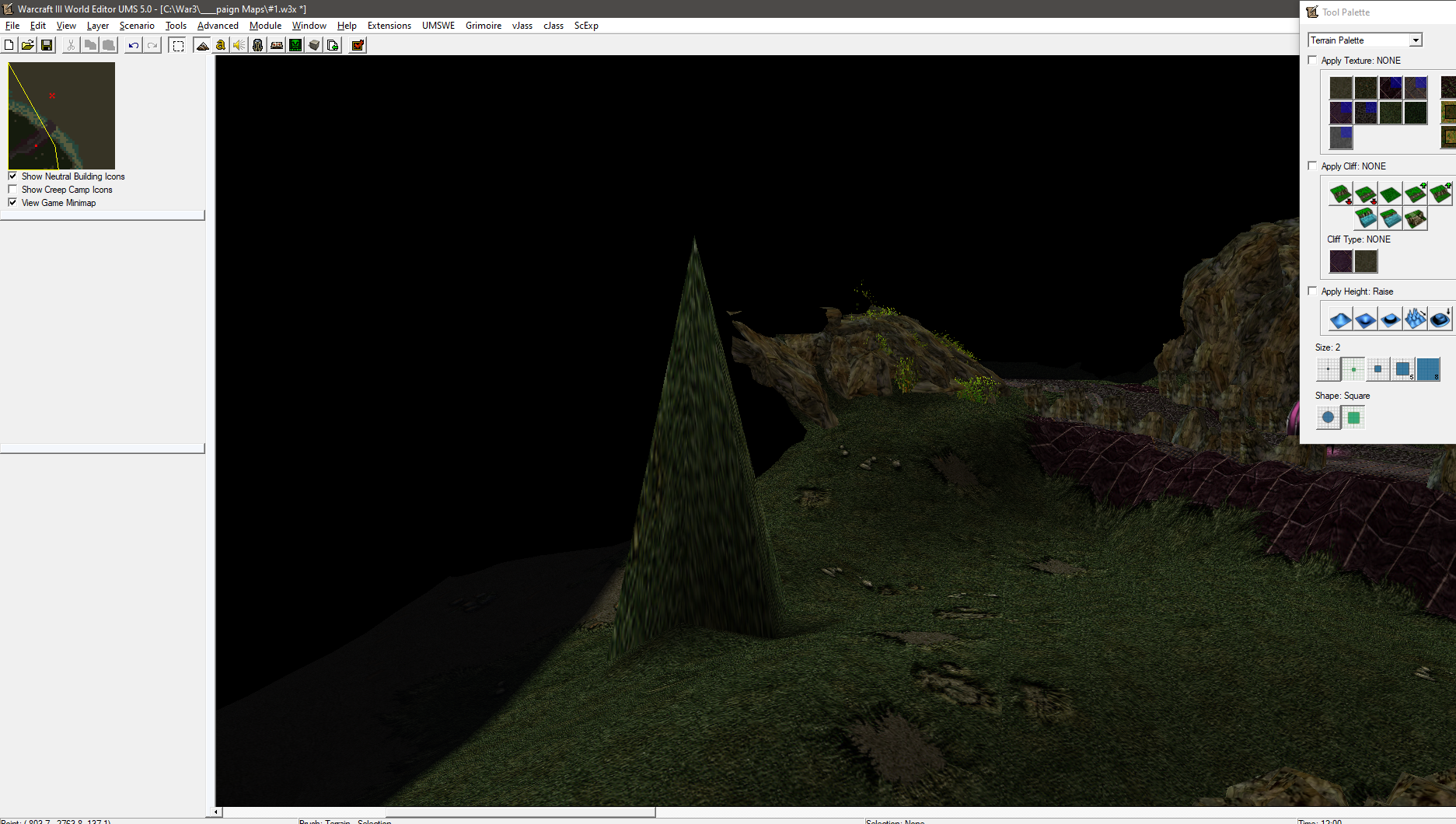Image resolution: width=1456 pixels, height=824 pixels.
Task: Choose brush size 5
Action: [1403, 369]
